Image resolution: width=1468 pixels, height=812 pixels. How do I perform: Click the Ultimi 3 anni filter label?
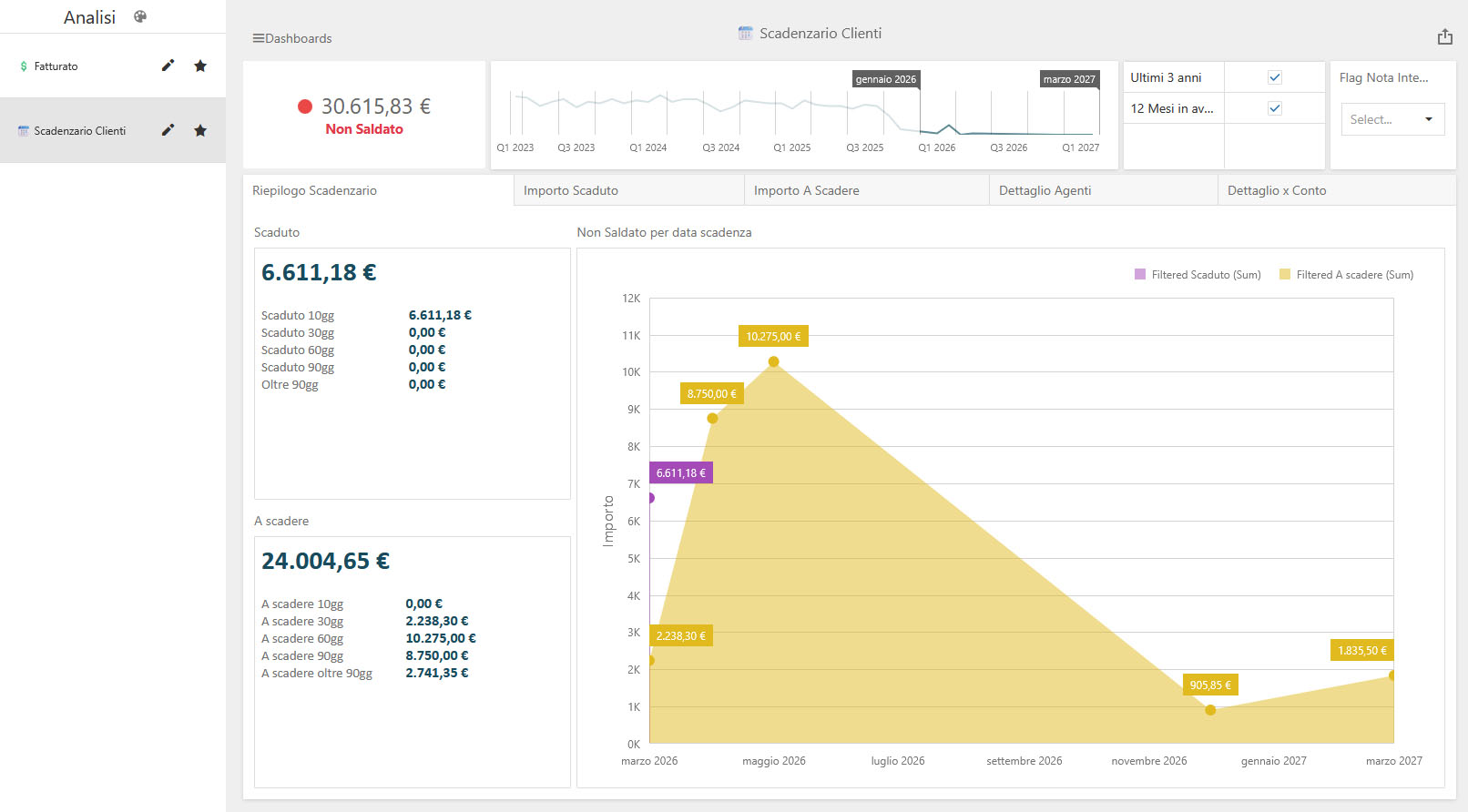1166,77
